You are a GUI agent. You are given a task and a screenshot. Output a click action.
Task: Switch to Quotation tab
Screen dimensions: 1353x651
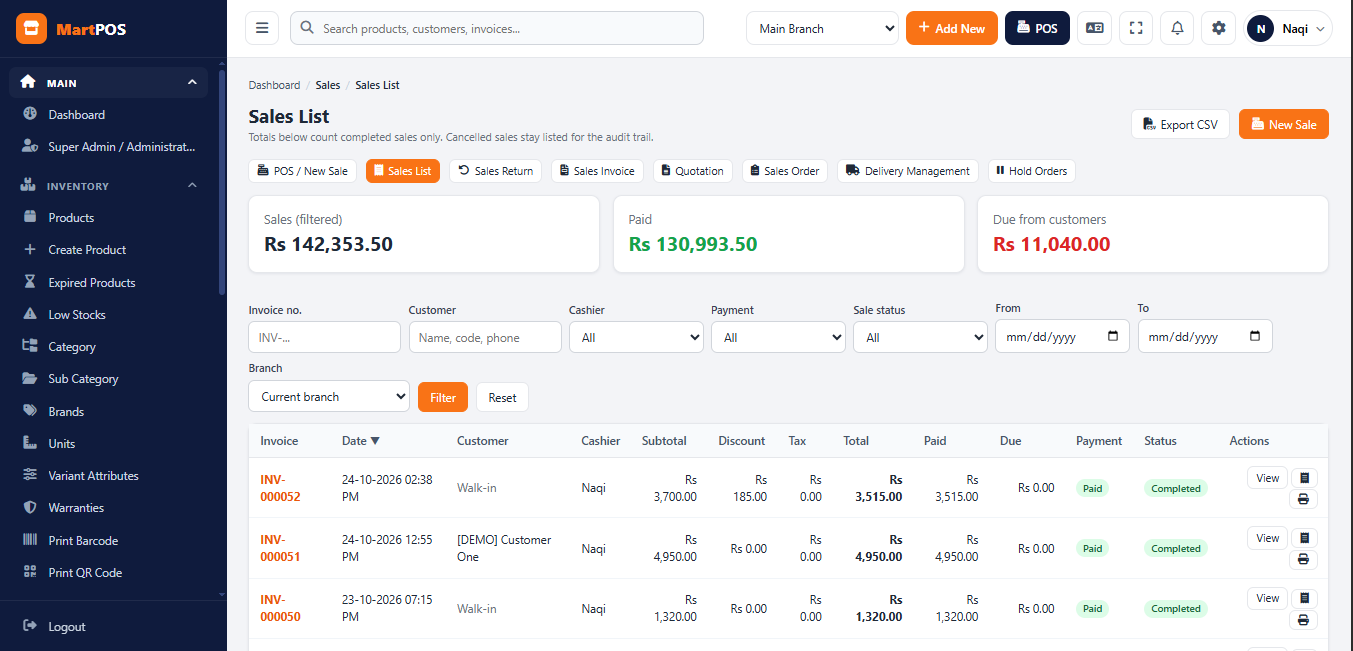(692, 171)
